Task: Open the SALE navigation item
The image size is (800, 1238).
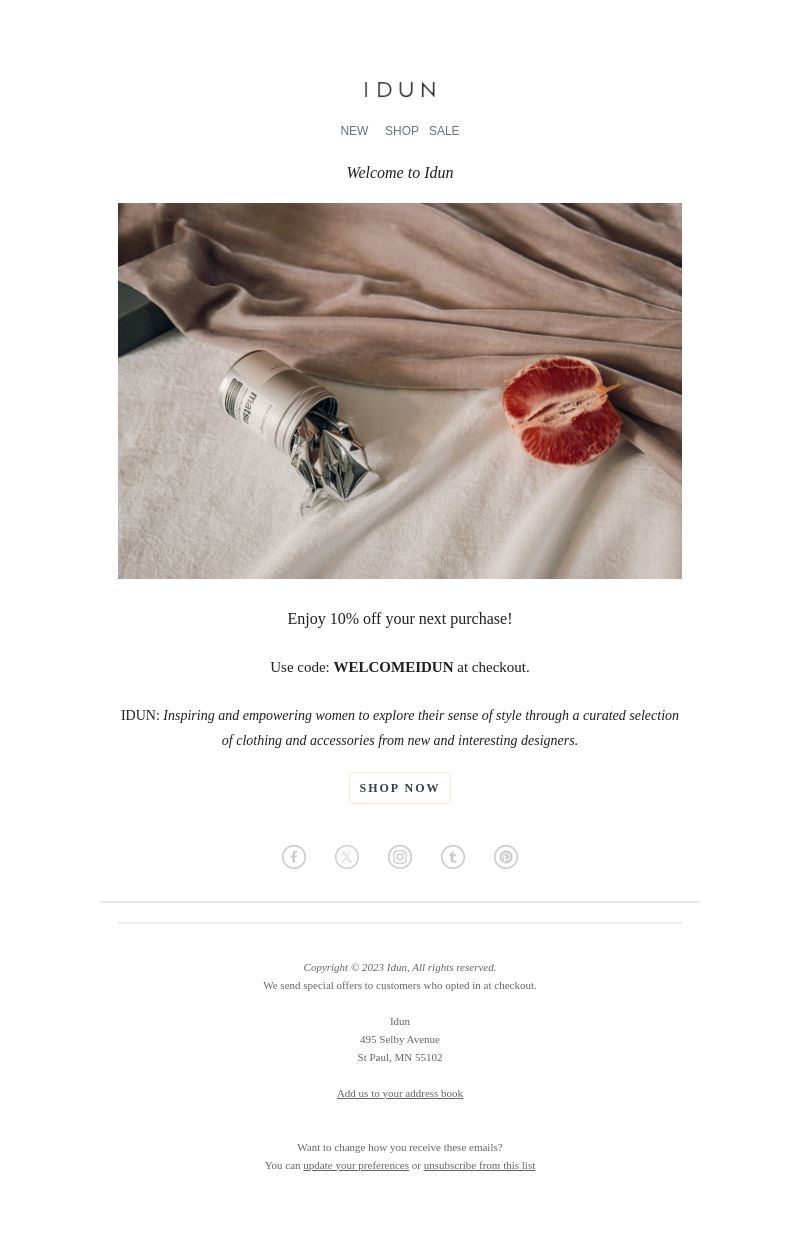Action: [x=444, y=131]
